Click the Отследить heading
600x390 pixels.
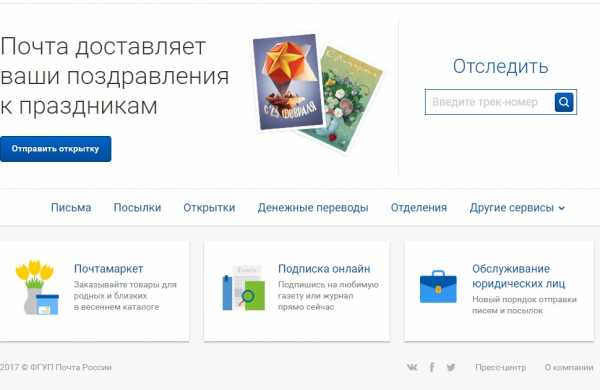pyautogui.click(x=501, y=66)
